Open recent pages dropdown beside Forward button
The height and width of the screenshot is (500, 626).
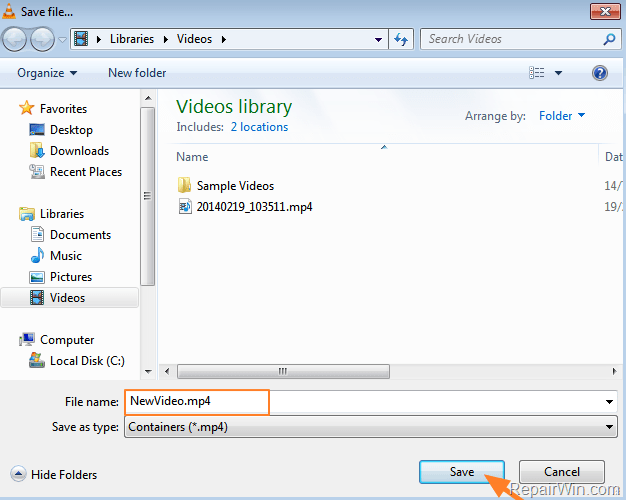pyautogui.click(x=62, y=40)
